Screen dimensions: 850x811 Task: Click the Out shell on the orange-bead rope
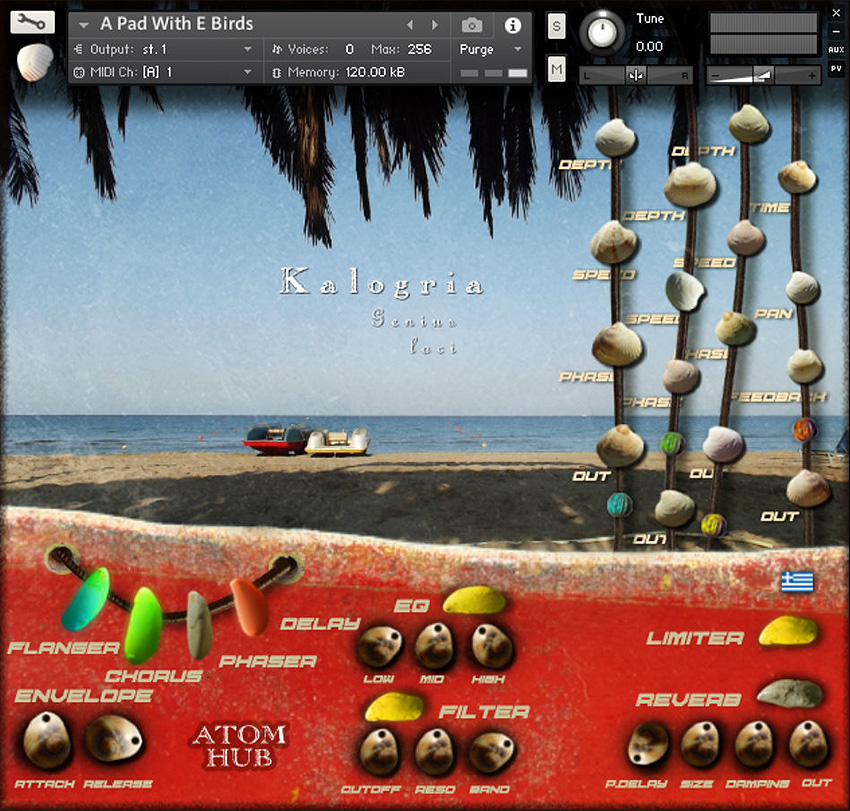tap(807, 488)
